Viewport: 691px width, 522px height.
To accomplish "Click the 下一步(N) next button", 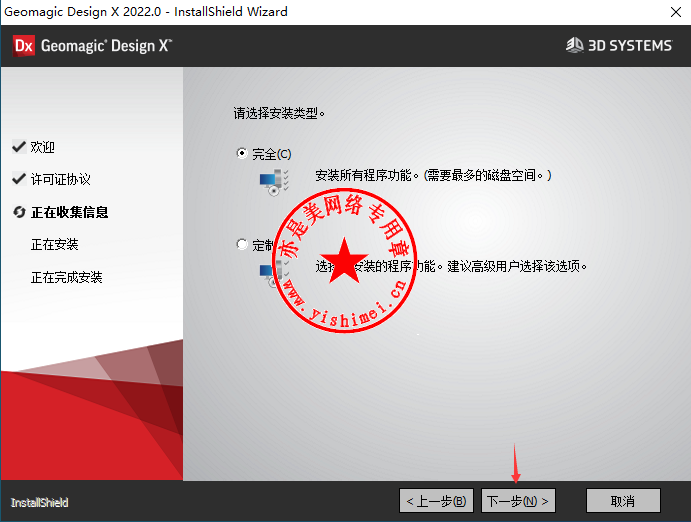I will tap(518, 500).
